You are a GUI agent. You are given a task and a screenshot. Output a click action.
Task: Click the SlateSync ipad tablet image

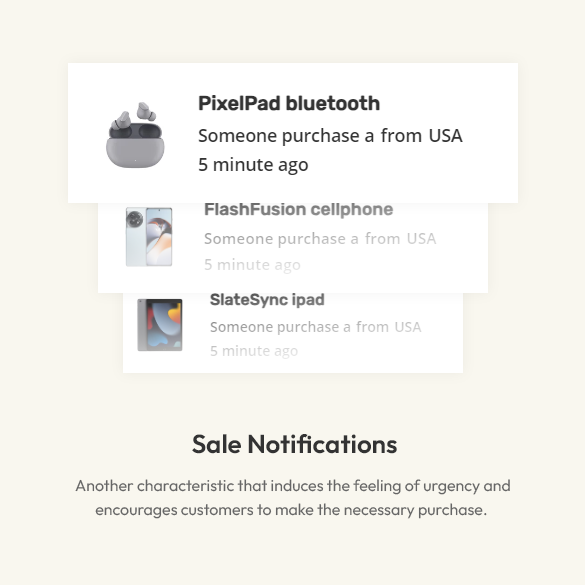(160, 325)
